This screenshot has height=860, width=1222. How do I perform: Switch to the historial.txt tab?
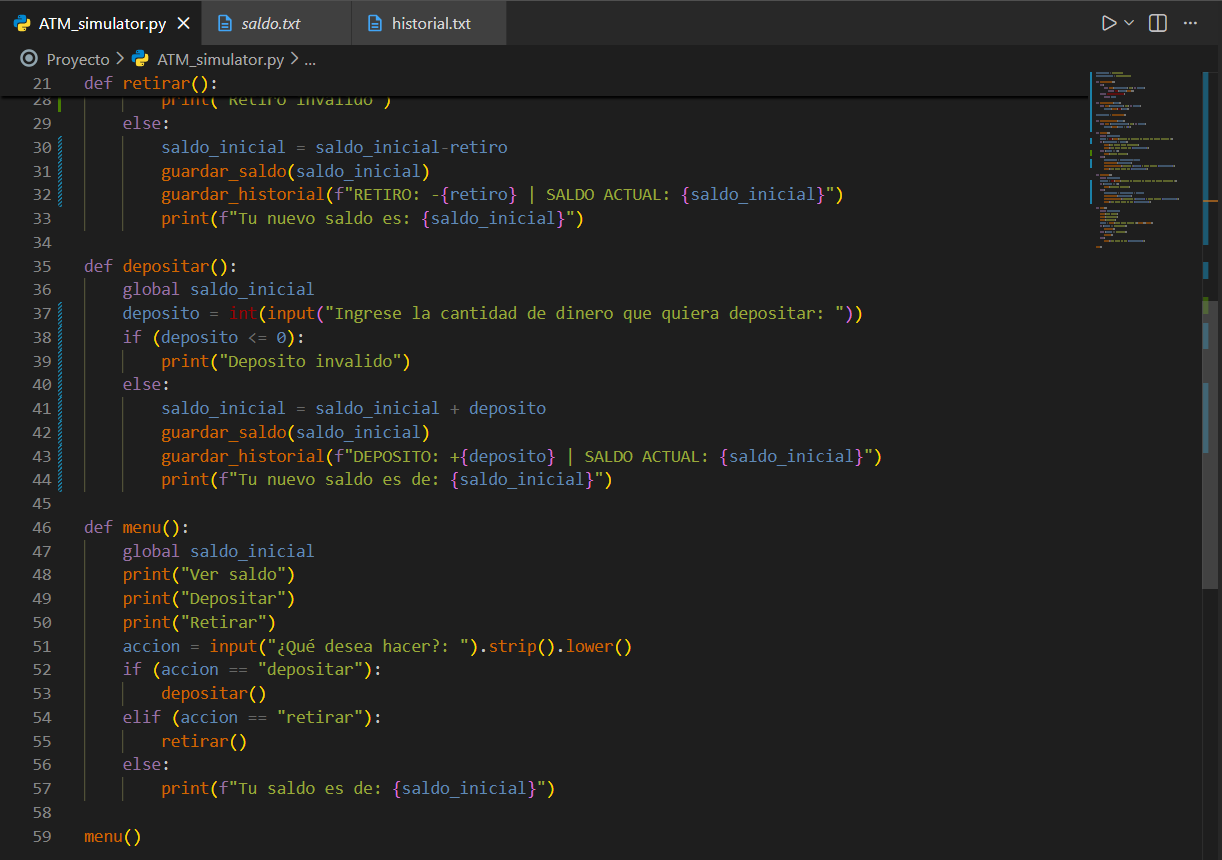pyautogui.click(x=431, y=23)
